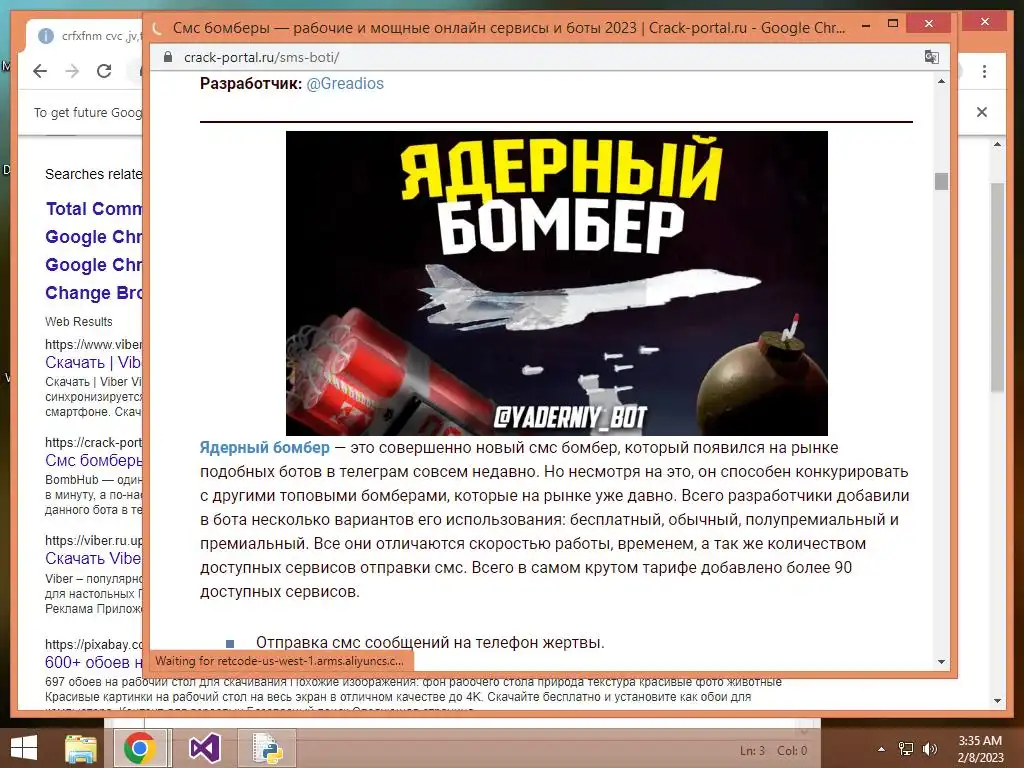Click back arrow in background Chrome window
The height and width of the screenshot is (768, 1024).
(40, 71)
